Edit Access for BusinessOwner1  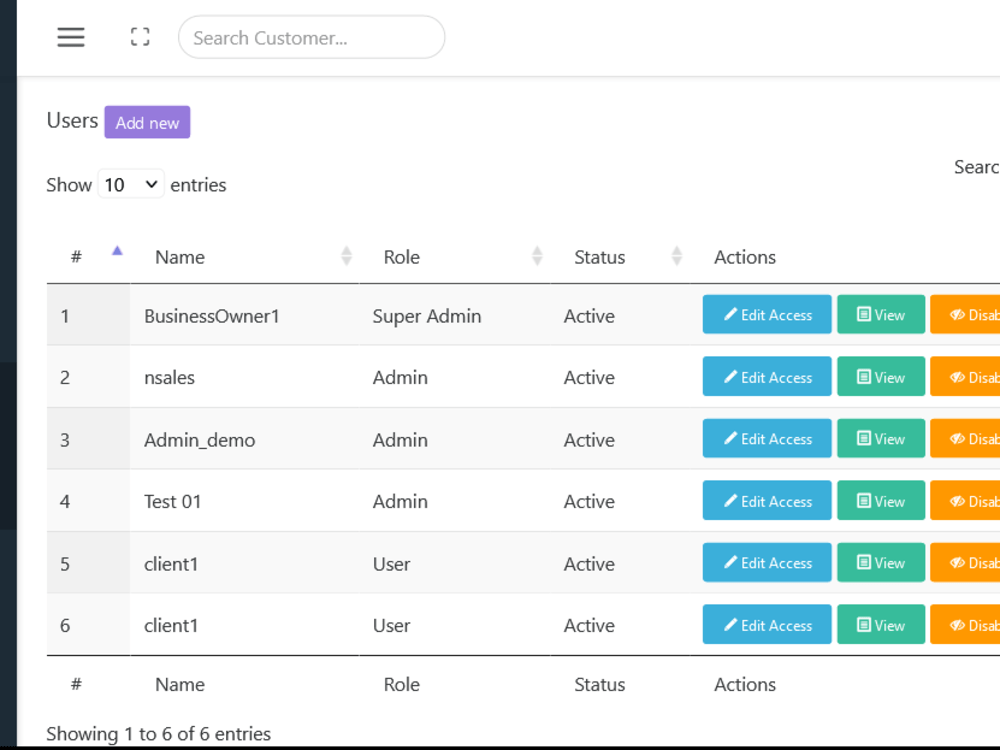coord(767,314)
